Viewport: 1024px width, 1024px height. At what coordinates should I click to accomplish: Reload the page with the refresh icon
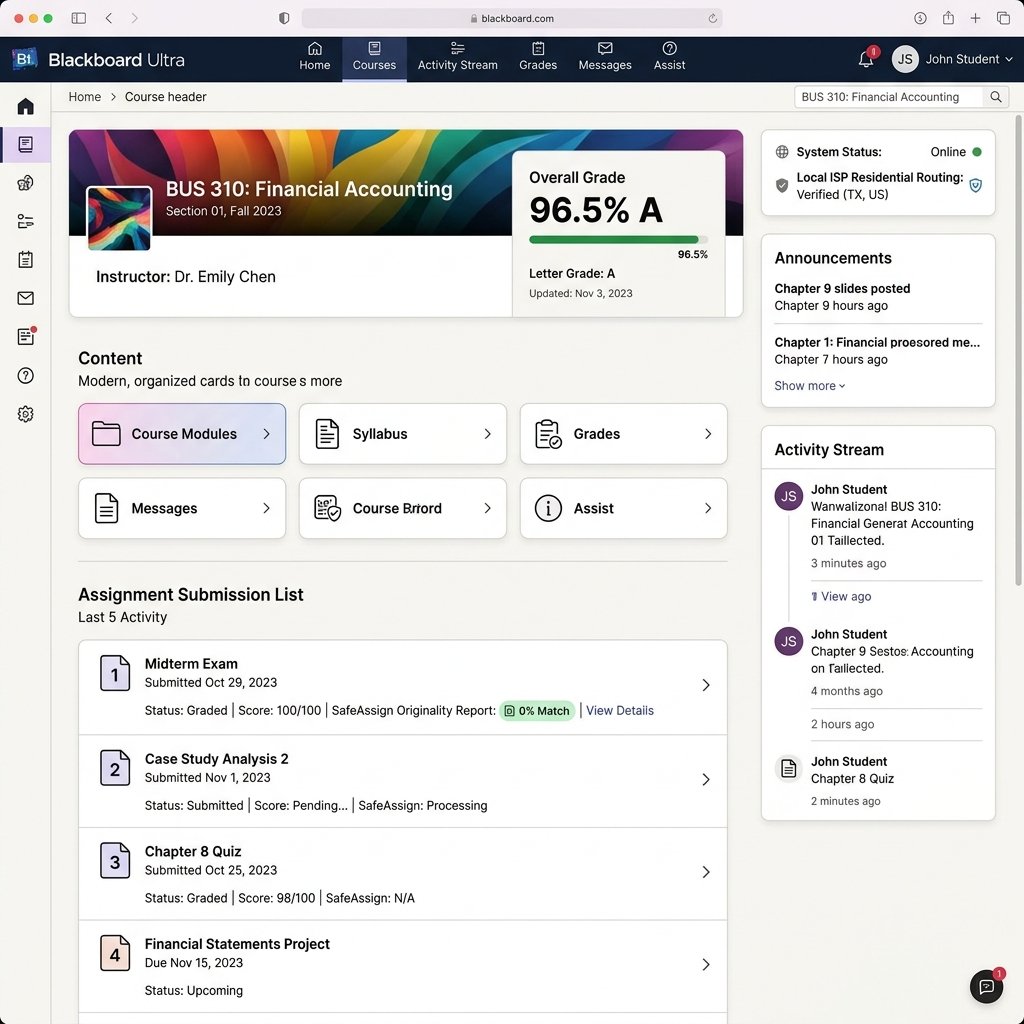[712, 18]
